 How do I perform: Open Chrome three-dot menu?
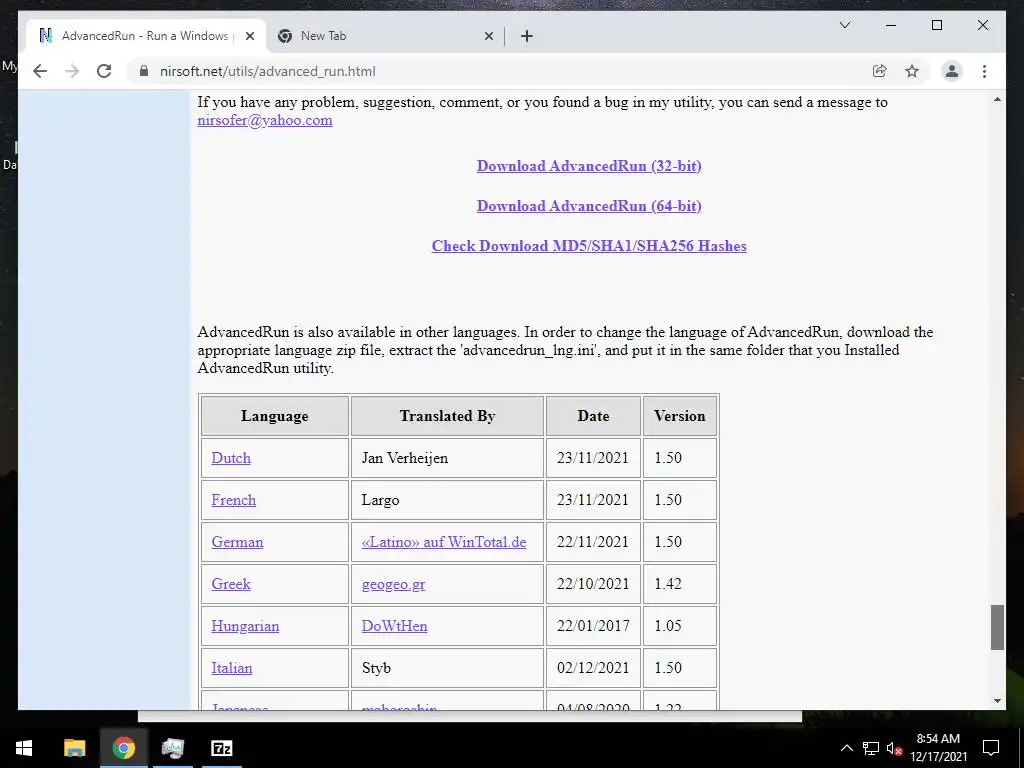tap(984, 71)
